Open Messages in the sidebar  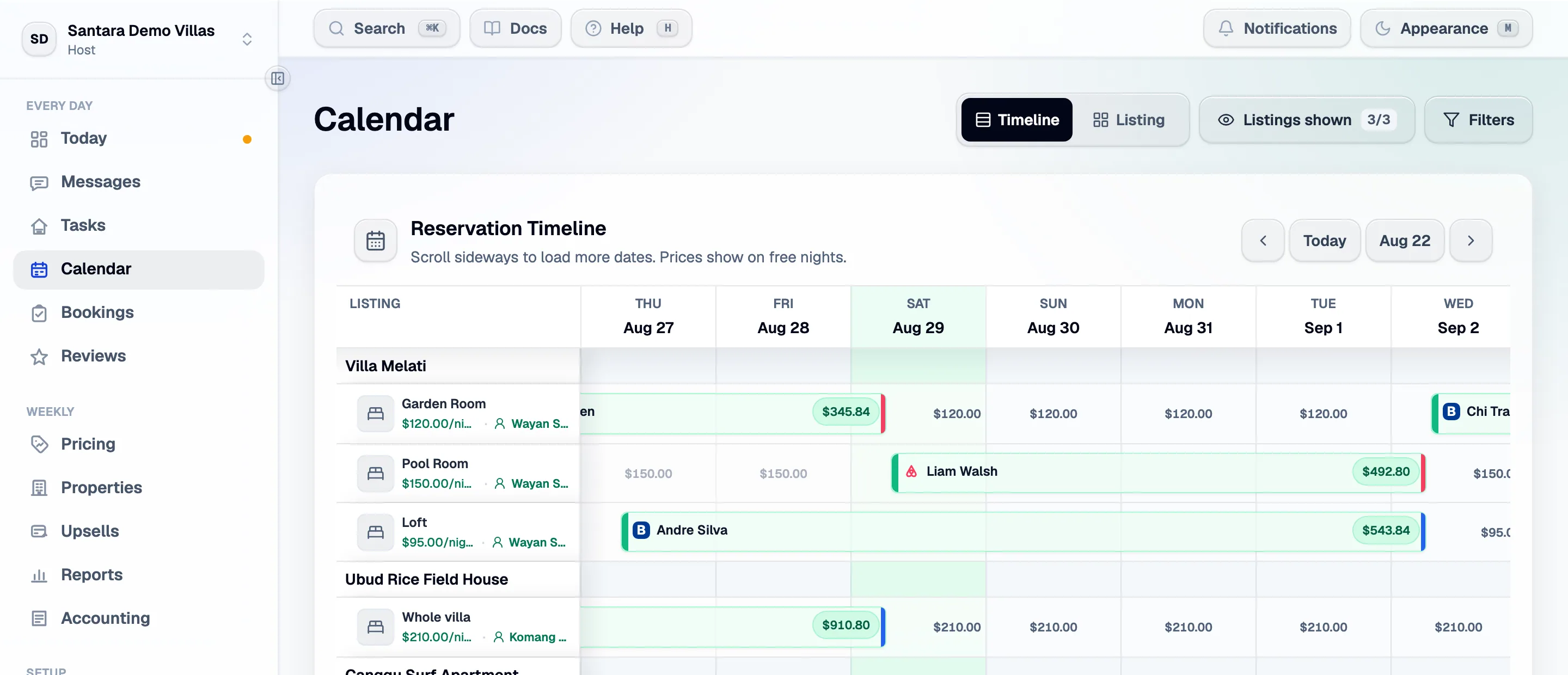click(139, 182)
